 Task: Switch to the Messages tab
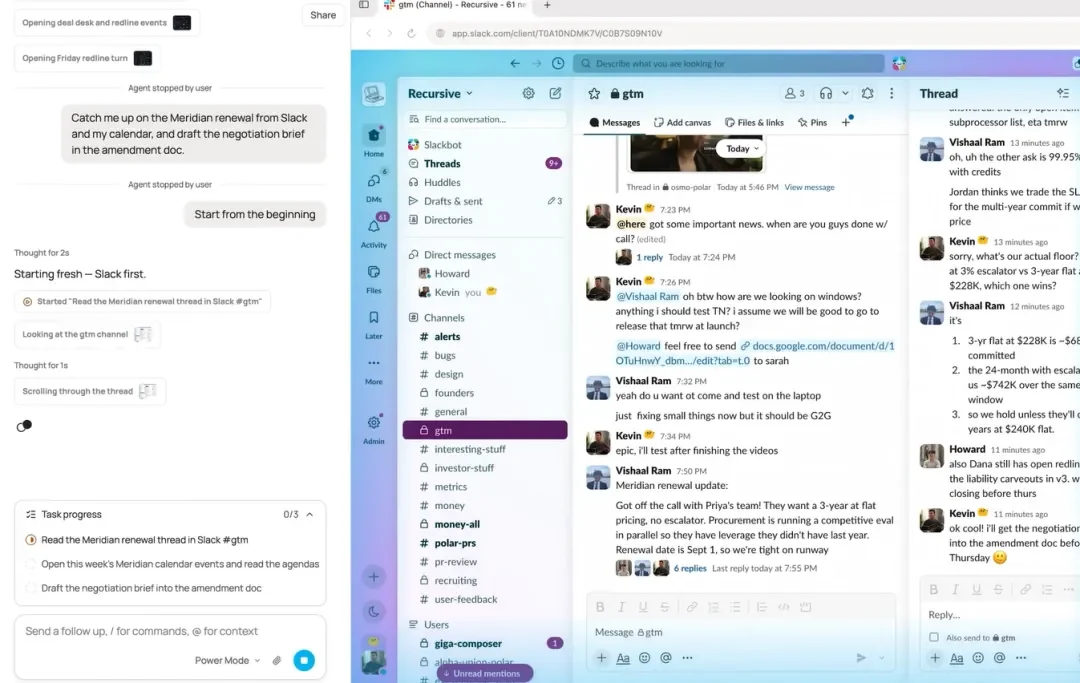(614, 123)
